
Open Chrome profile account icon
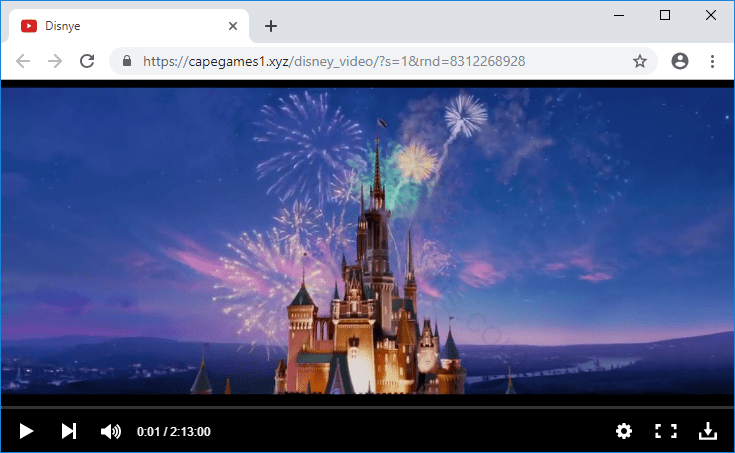(680, 61)
